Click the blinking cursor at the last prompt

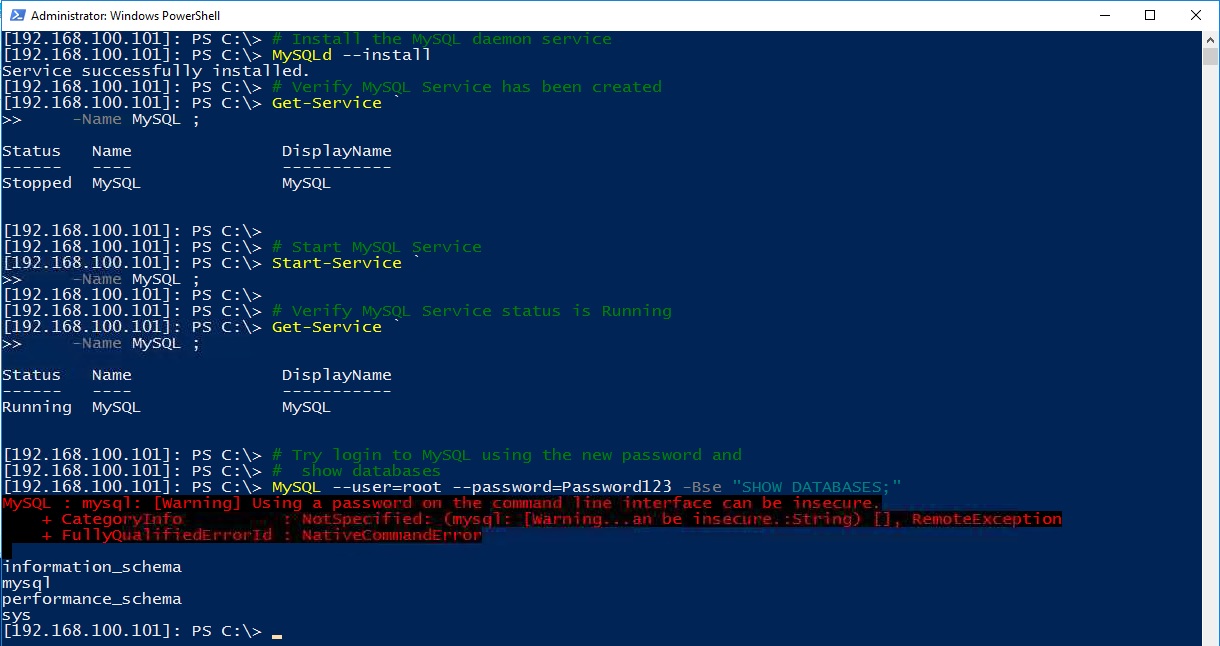coord(277,635)
